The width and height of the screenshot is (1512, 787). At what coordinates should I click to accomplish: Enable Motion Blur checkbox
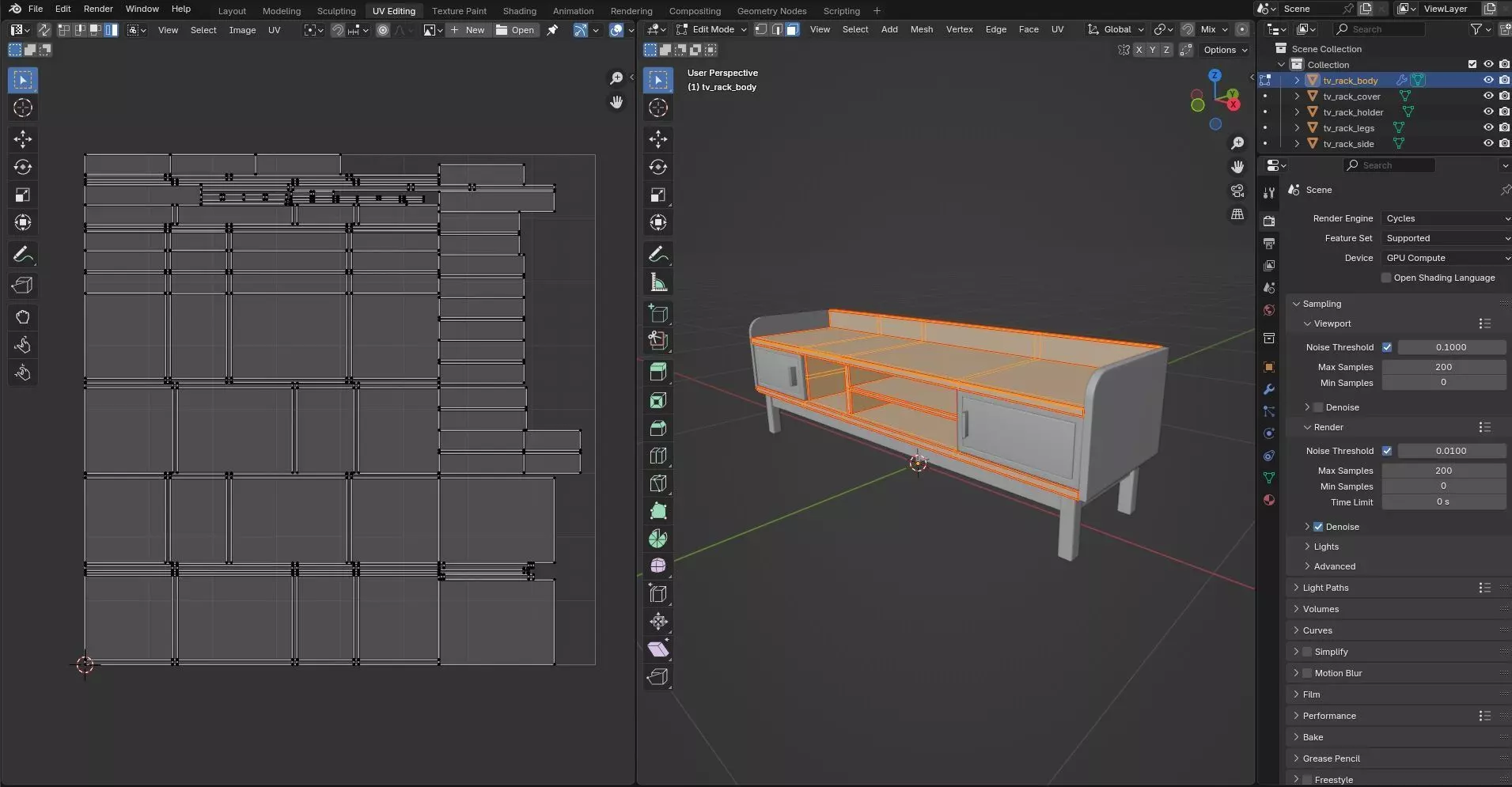click(x=1307, y=673)
